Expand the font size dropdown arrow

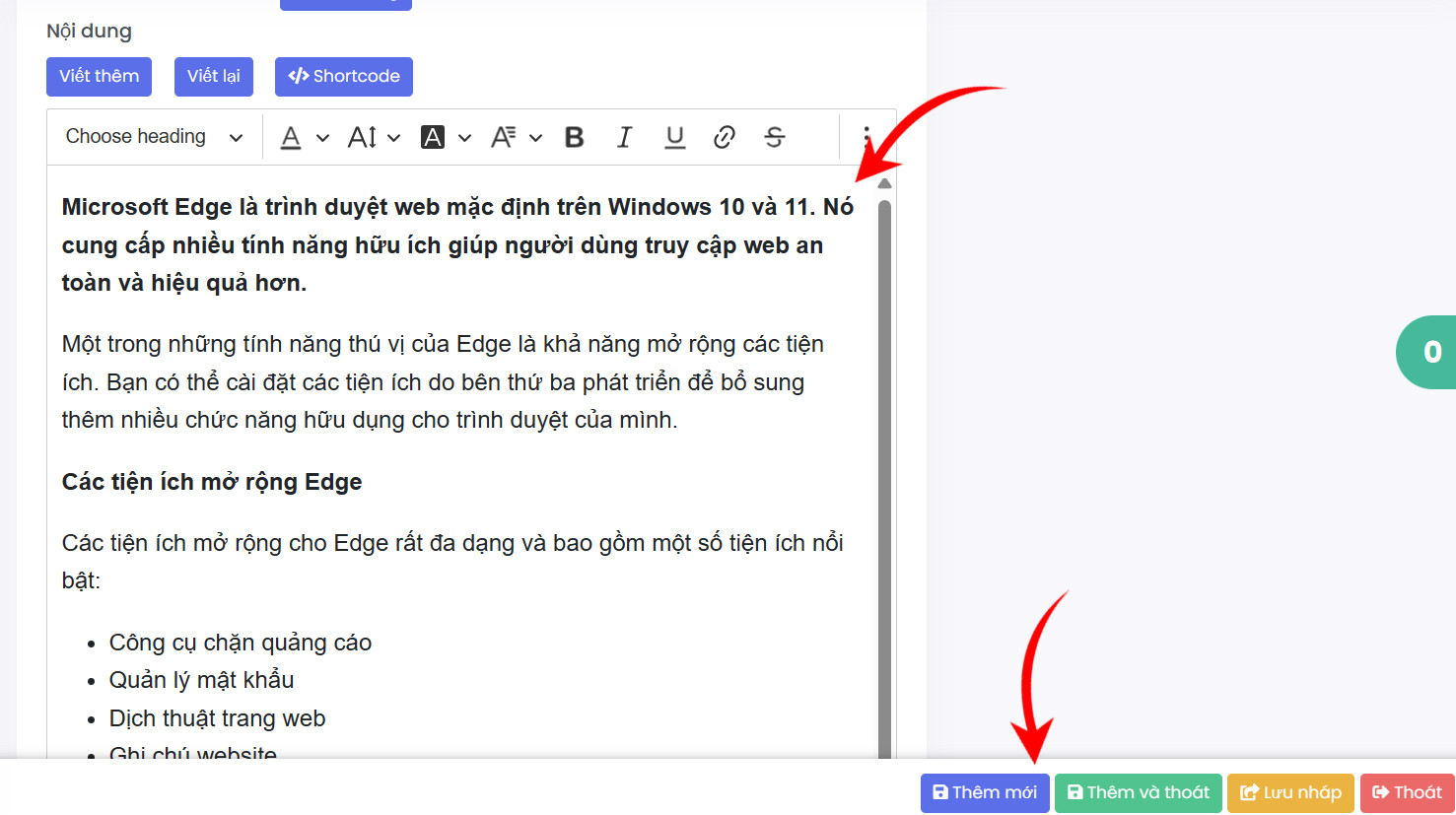(x=393, y=138)
